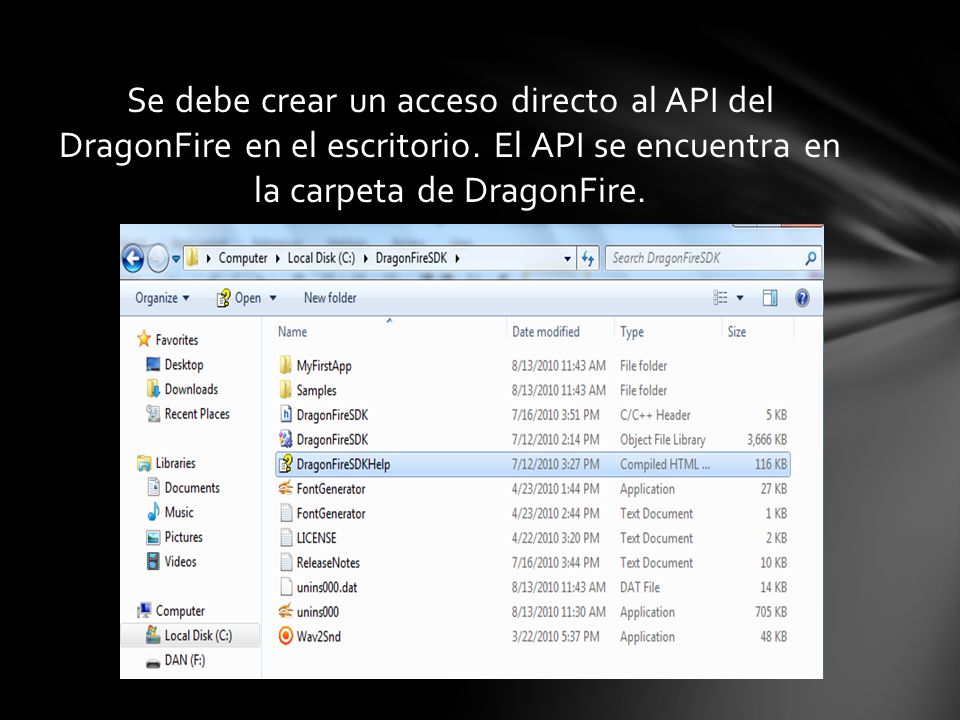This screenshot has width=960, height=720.
Task: Click the LICENSE file icon
Action: click(x=285, y=538)
